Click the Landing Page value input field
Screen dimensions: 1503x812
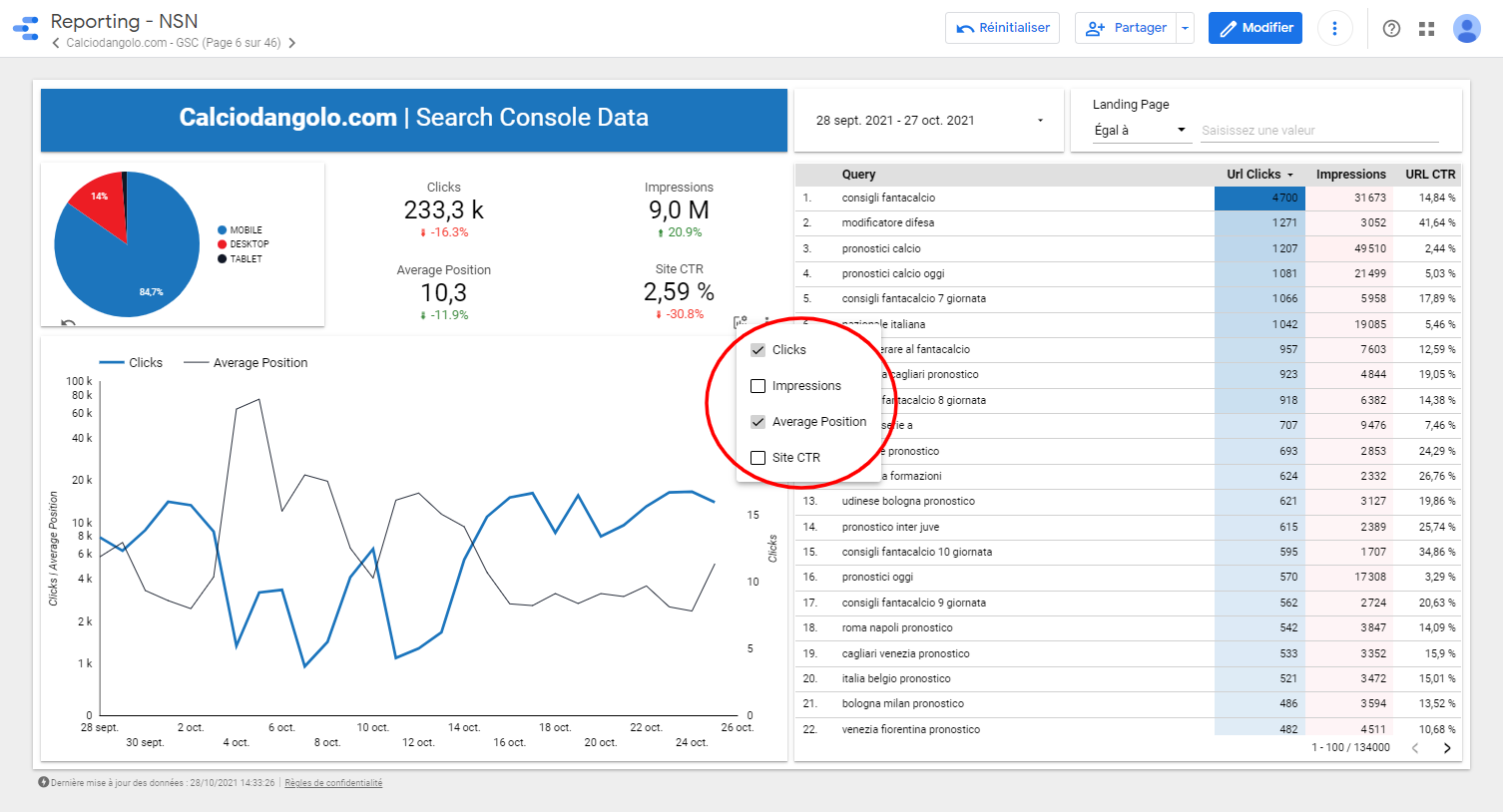[1318, 131]
